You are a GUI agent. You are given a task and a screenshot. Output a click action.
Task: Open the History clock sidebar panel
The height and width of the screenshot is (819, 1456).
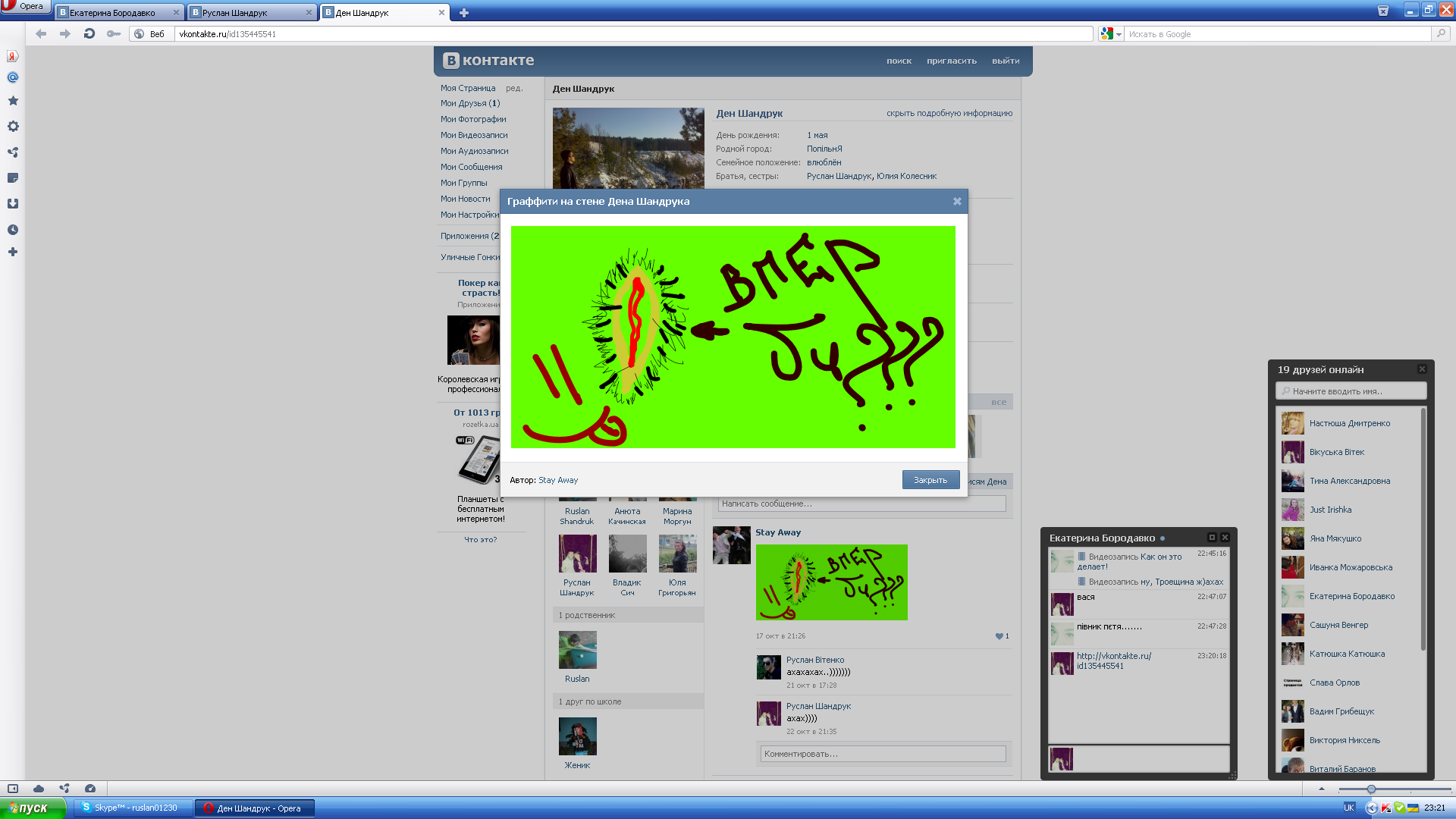tap(12, 230)
